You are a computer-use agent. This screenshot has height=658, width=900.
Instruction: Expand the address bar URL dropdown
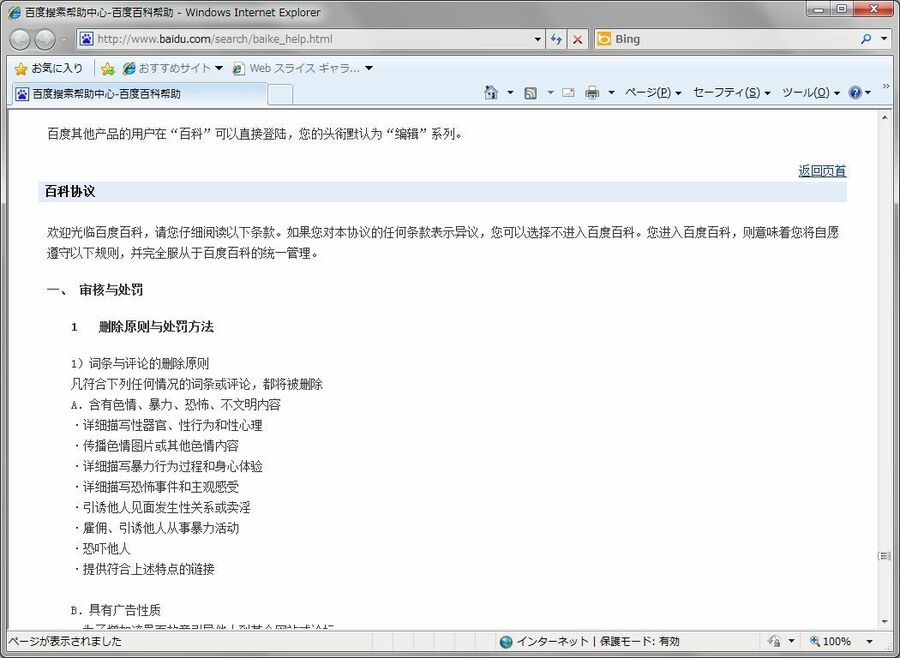[538, 40]
